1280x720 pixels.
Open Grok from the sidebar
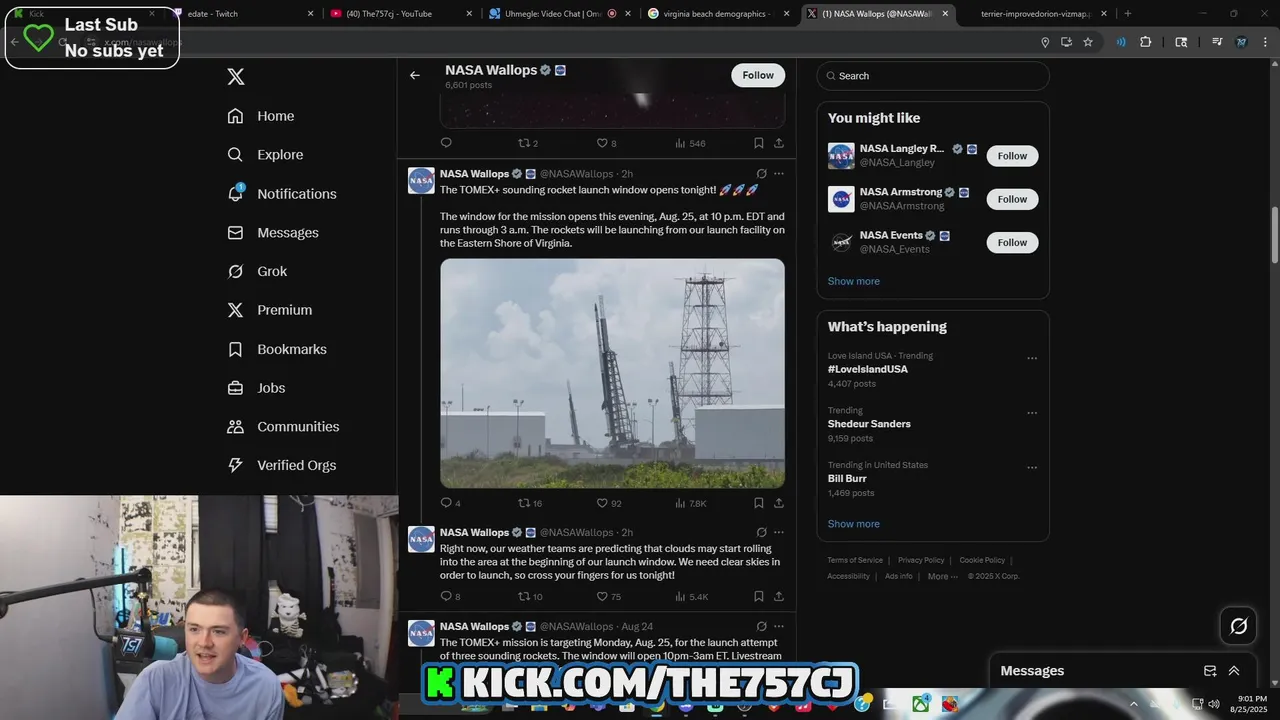pyautogui.click(x=257, y=272)
